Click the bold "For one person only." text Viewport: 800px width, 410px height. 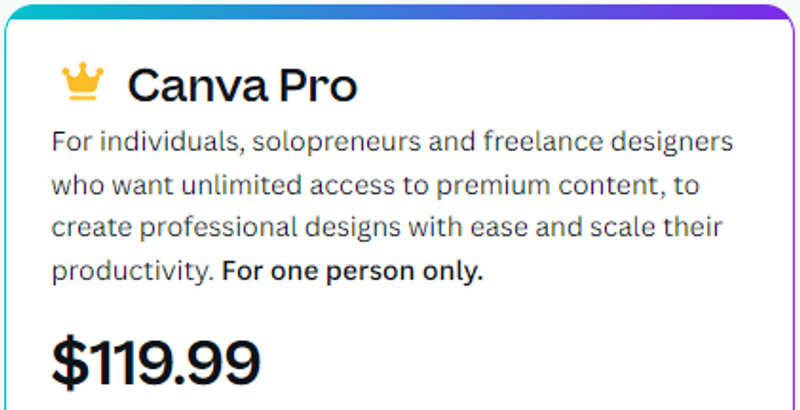[352, 272]
